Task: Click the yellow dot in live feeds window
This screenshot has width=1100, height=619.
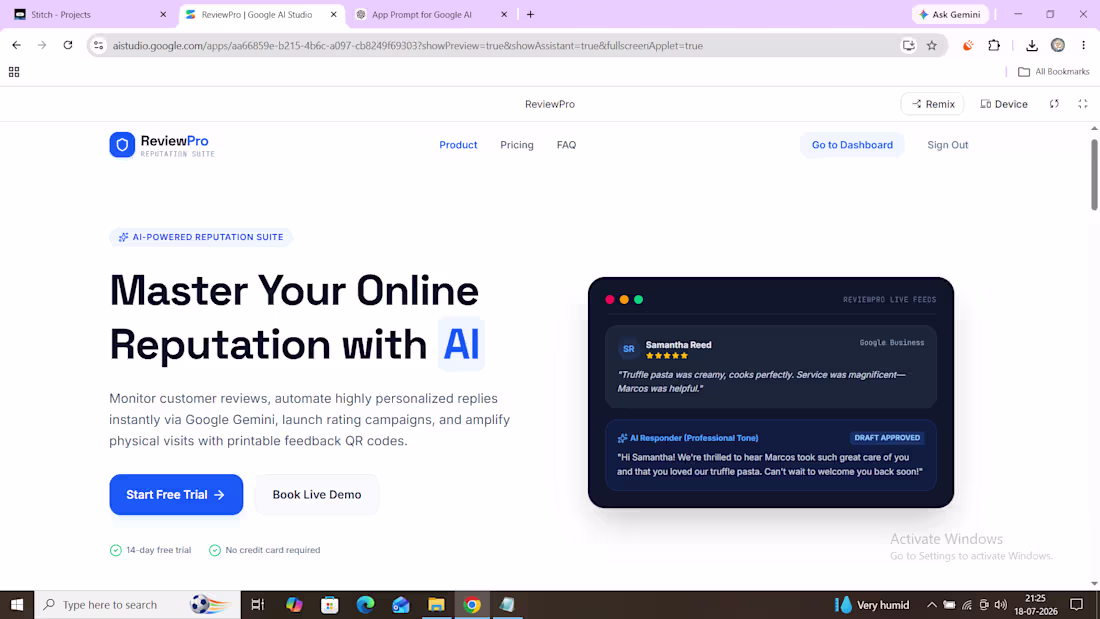Action: click(x=624, y=300)
